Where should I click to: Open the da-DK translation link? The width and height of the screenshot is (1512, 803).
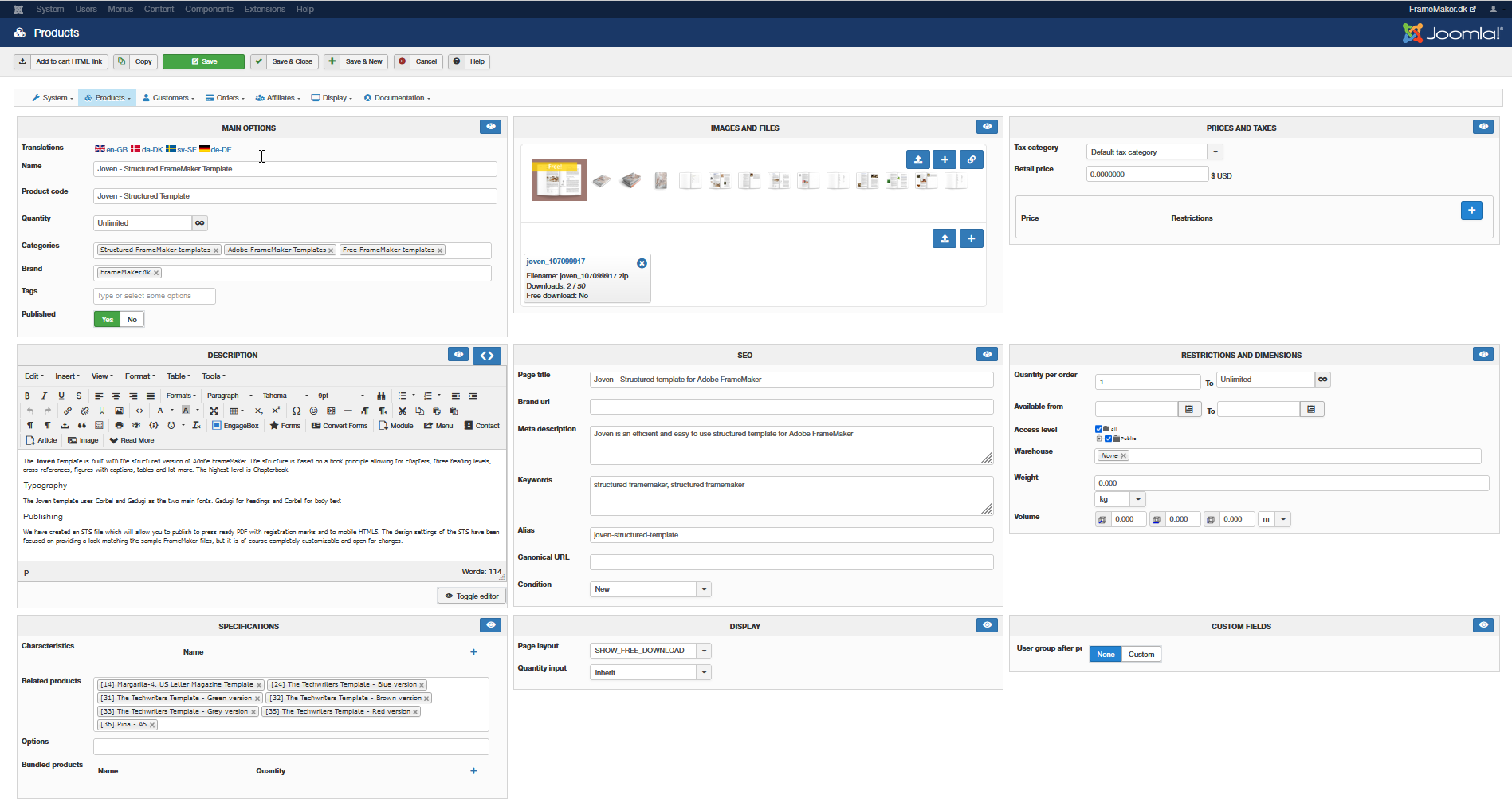pyautogui.click(x=147, y=149)
